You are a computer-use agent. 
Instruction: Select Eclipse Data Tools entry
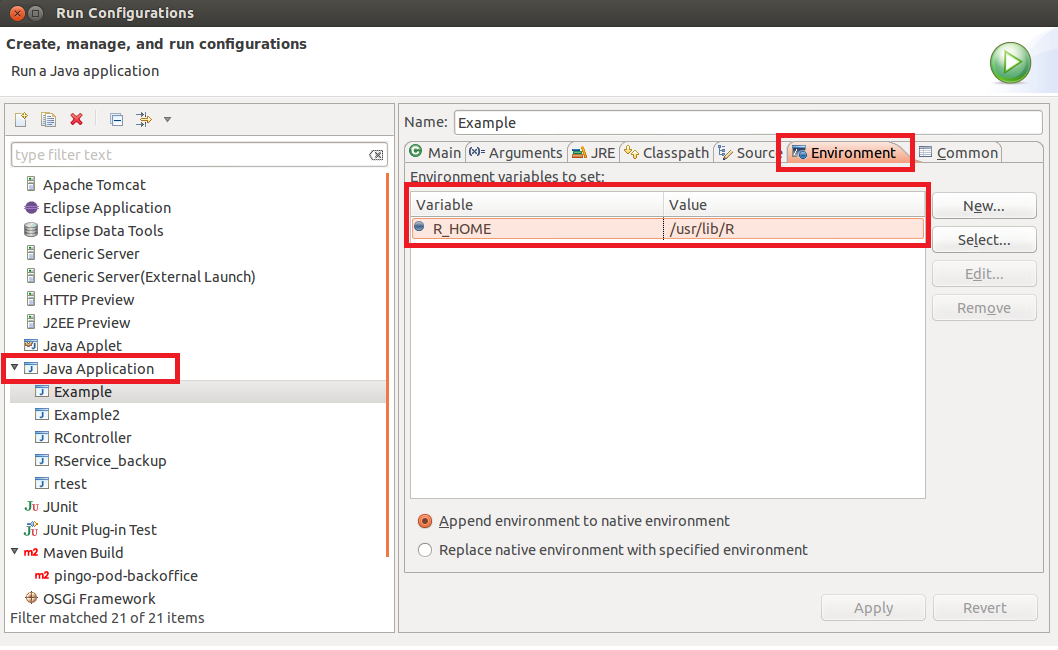103,231
